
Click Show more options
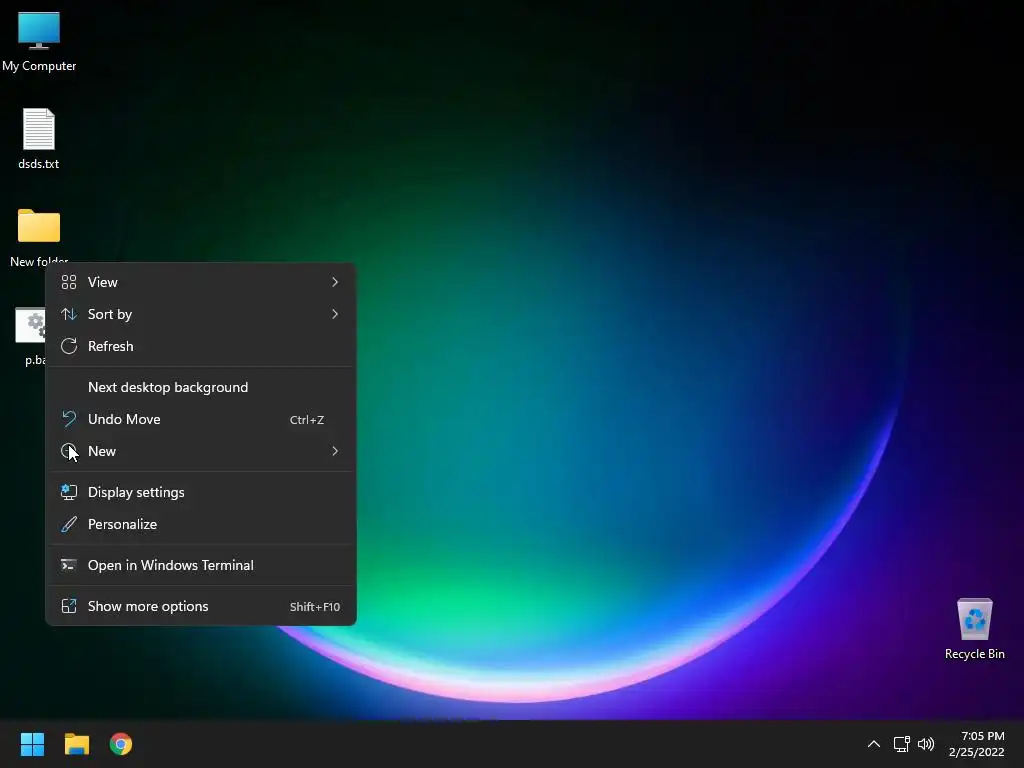(200, 607)
